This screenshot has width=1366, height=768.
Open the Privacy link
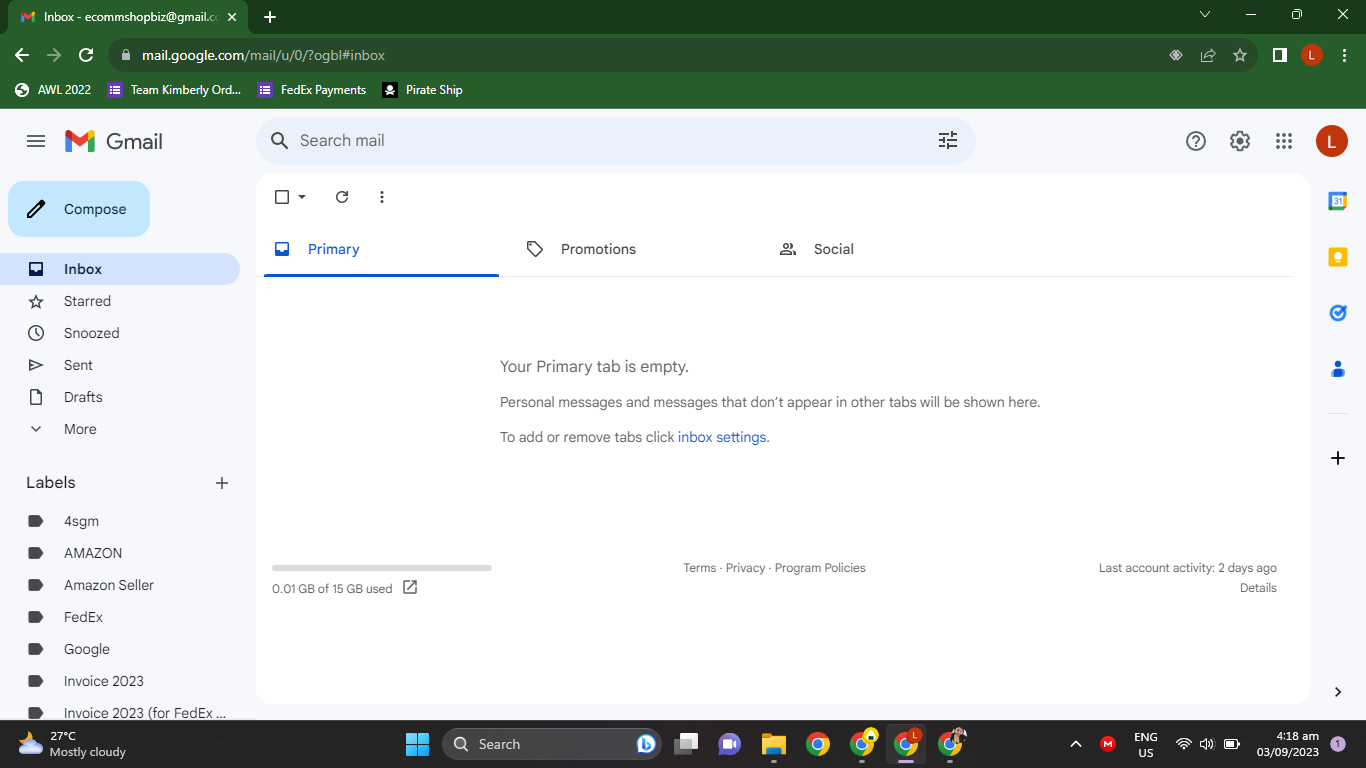pos(745,568)
